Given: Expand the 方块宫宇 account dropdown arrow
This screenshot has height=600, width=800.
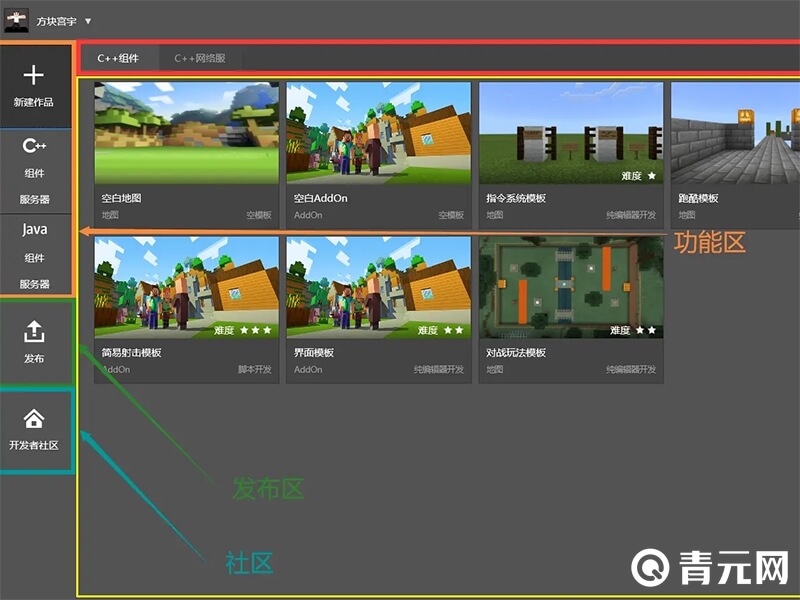Looking at the screenshot, I should tap(88, 21).
